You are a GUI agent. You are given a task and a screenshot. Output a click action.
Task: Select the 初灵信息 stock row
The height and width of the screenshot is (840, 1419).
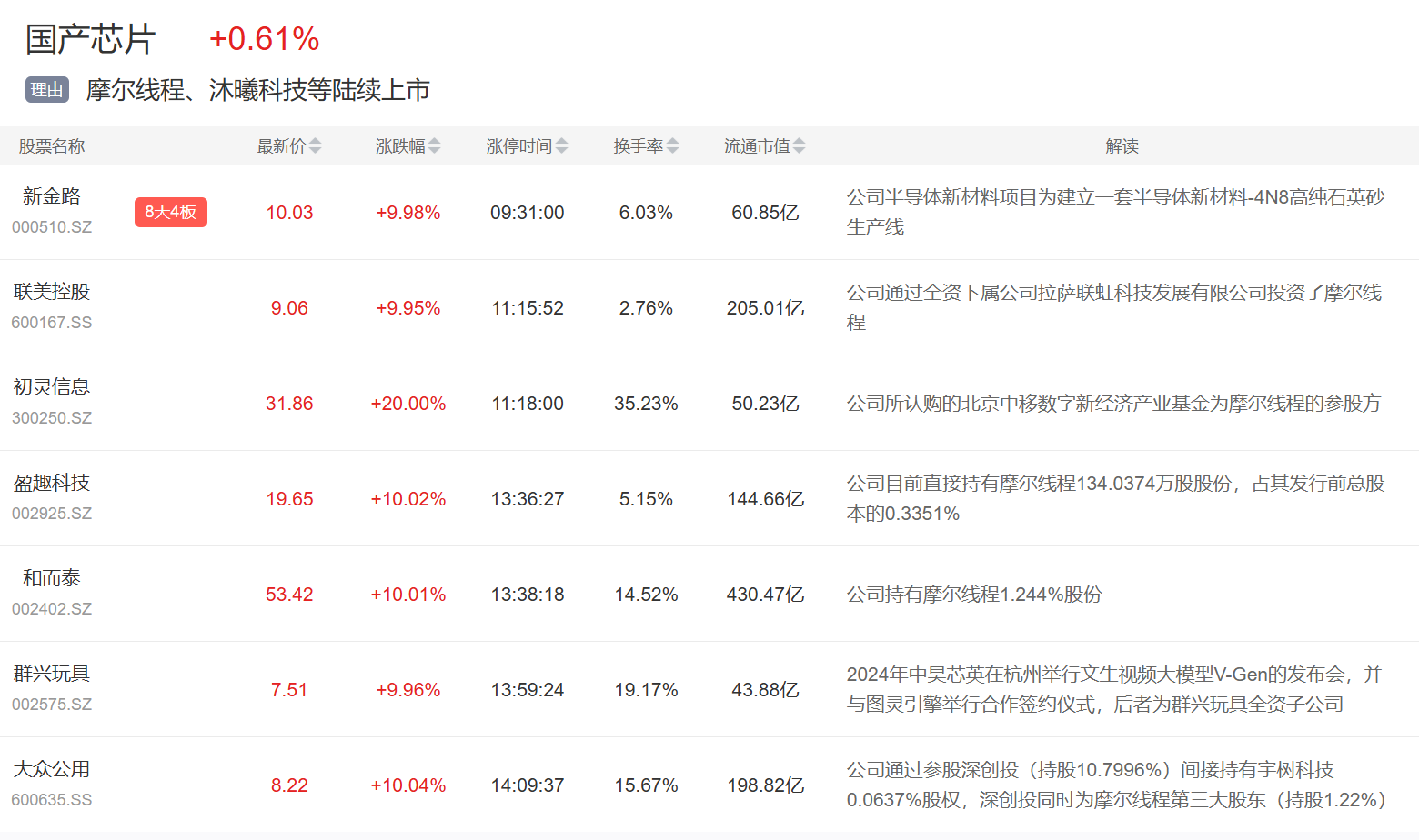point(52,387)
